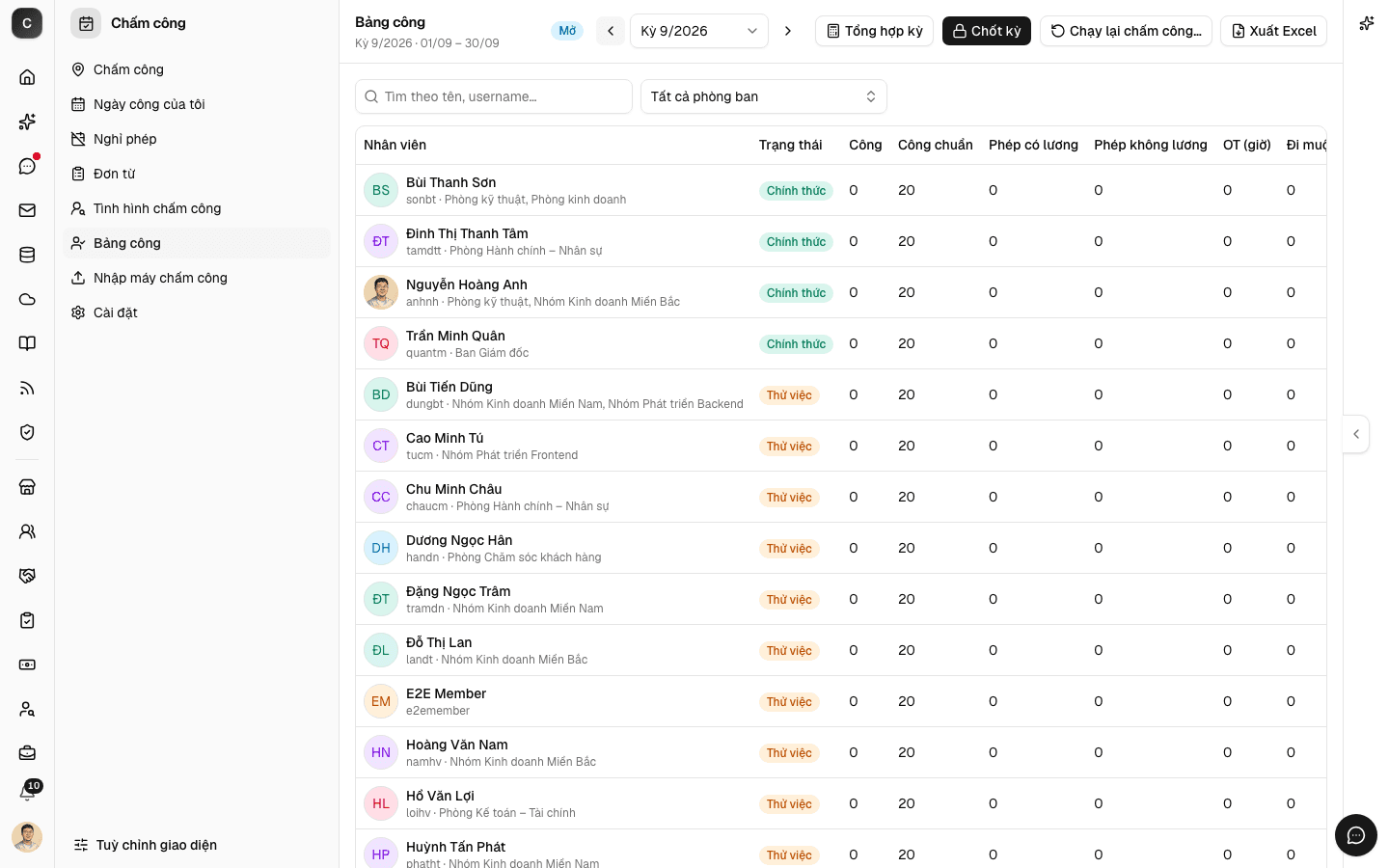
Task: Go to previous period arrow
Action: coord(611,31)
